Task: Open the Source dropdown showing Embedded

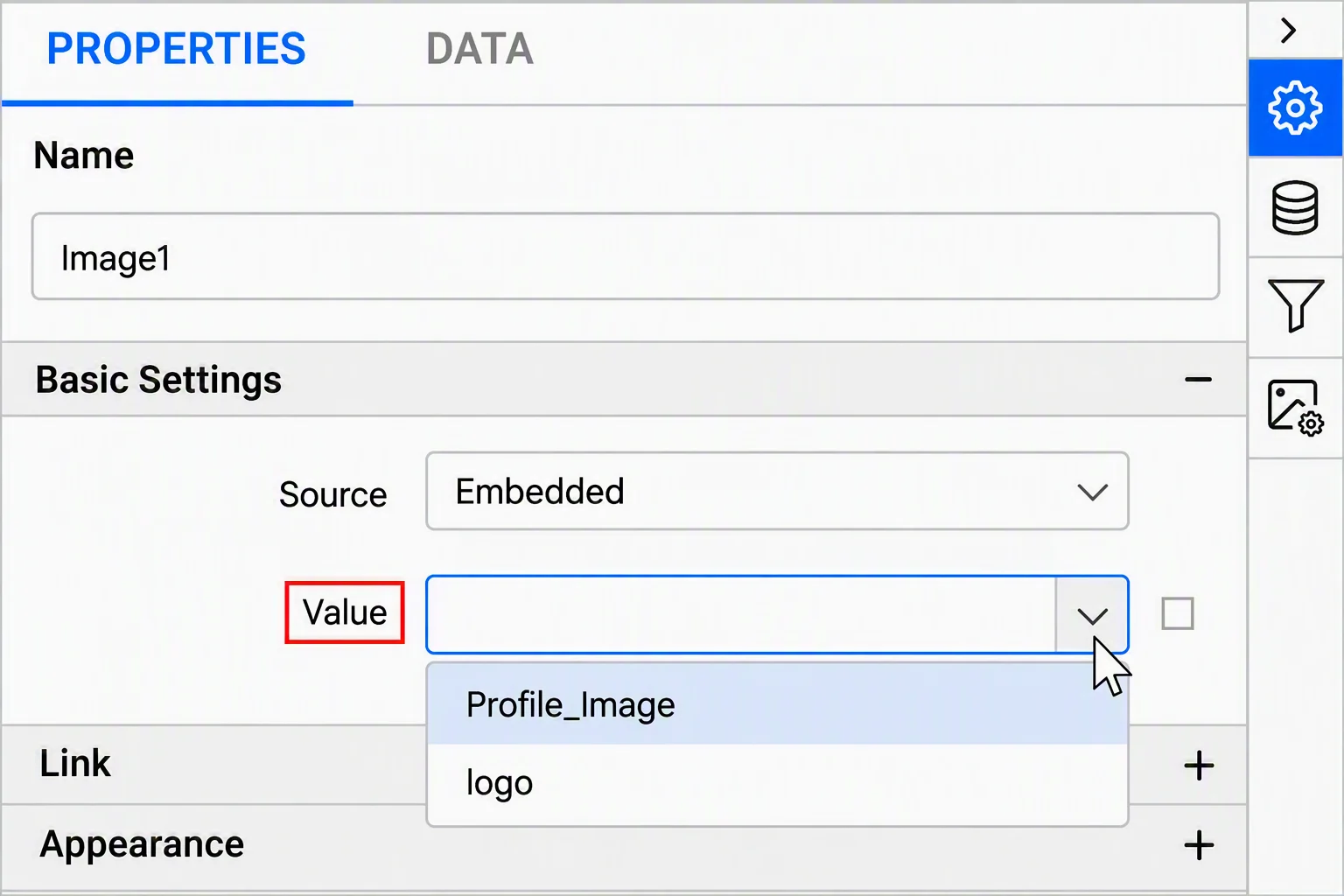Action: pos(777,491)
